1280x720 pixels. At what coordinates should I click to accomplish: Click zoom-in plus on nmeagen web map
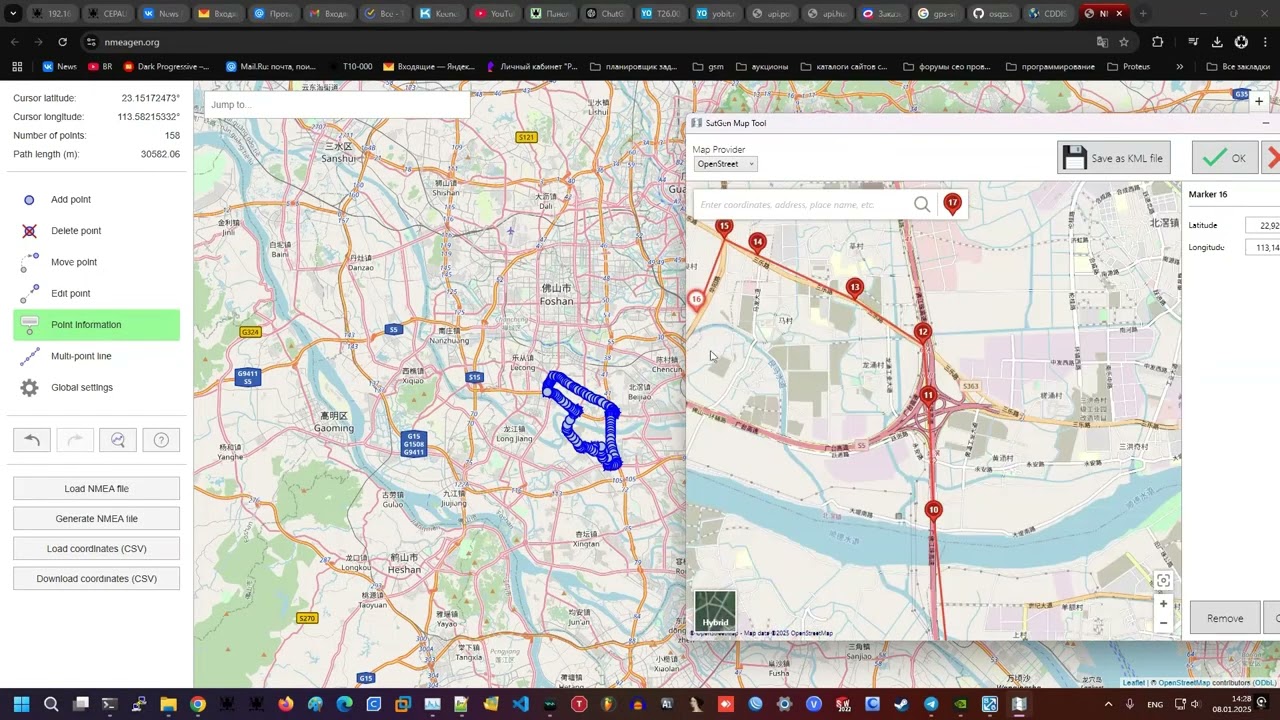(1259, 101)
